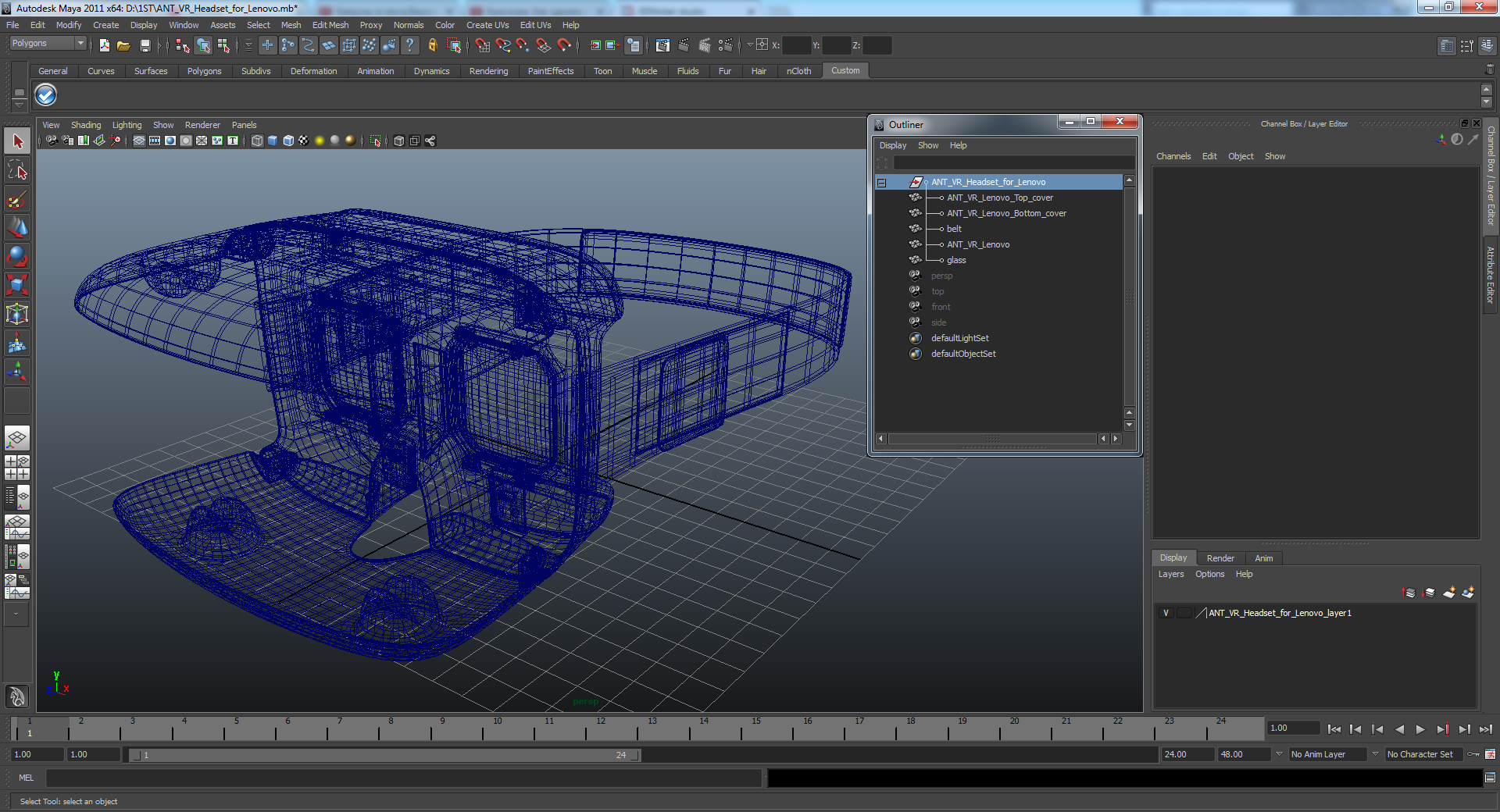Enable use all lights yellow sphere
Screen dimensions: 1500x812
(x=320, y=141)
